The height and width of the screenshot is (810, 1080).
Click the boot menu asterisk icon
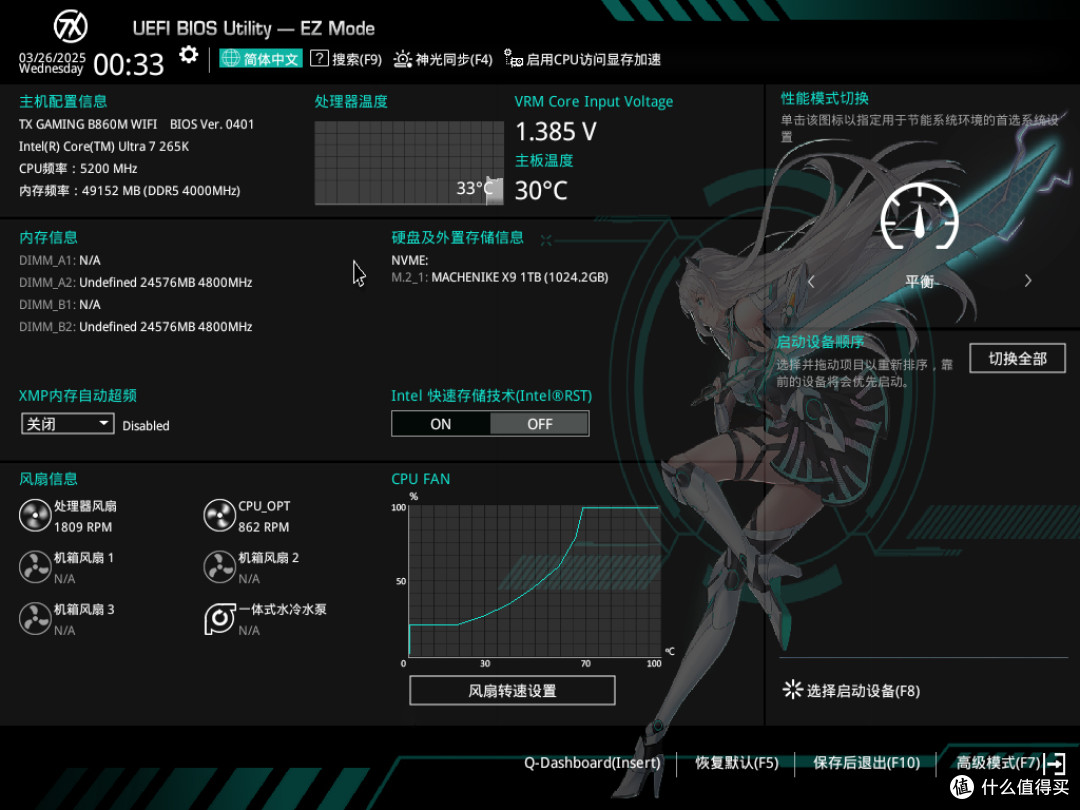(793, 689)
